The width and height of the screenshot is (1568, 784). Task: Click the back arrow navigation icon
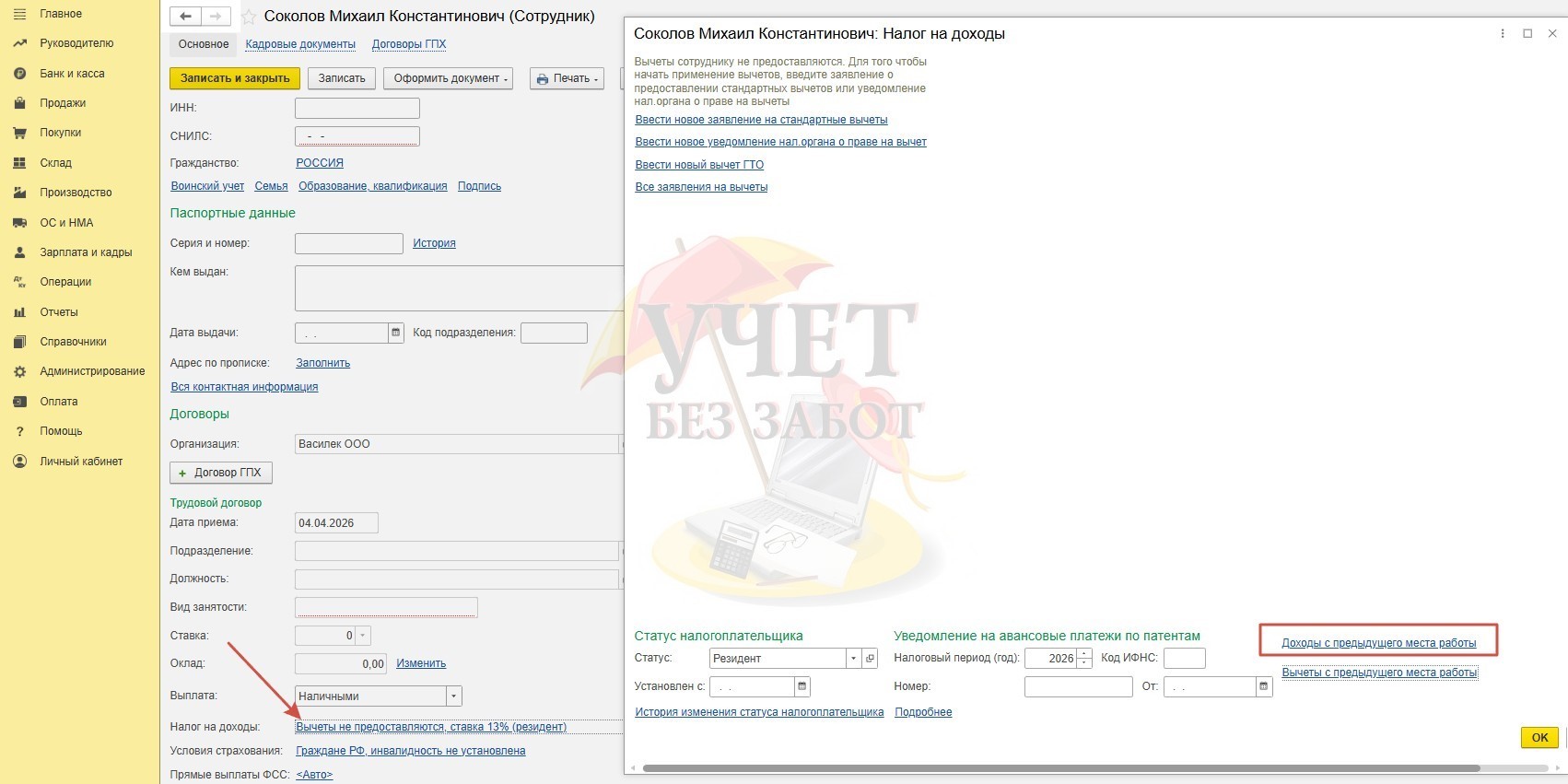coord(185,17)
